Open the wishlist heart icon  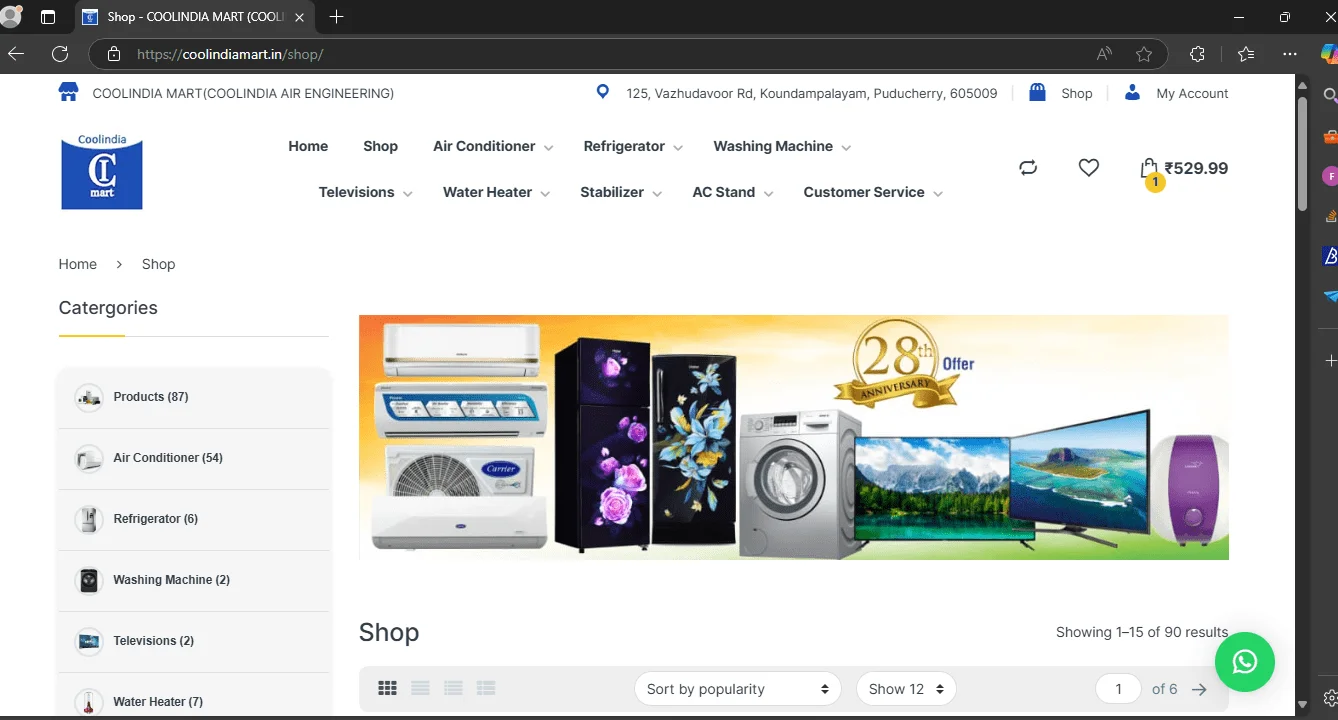pyautogui.click(x=1088, y=168)
